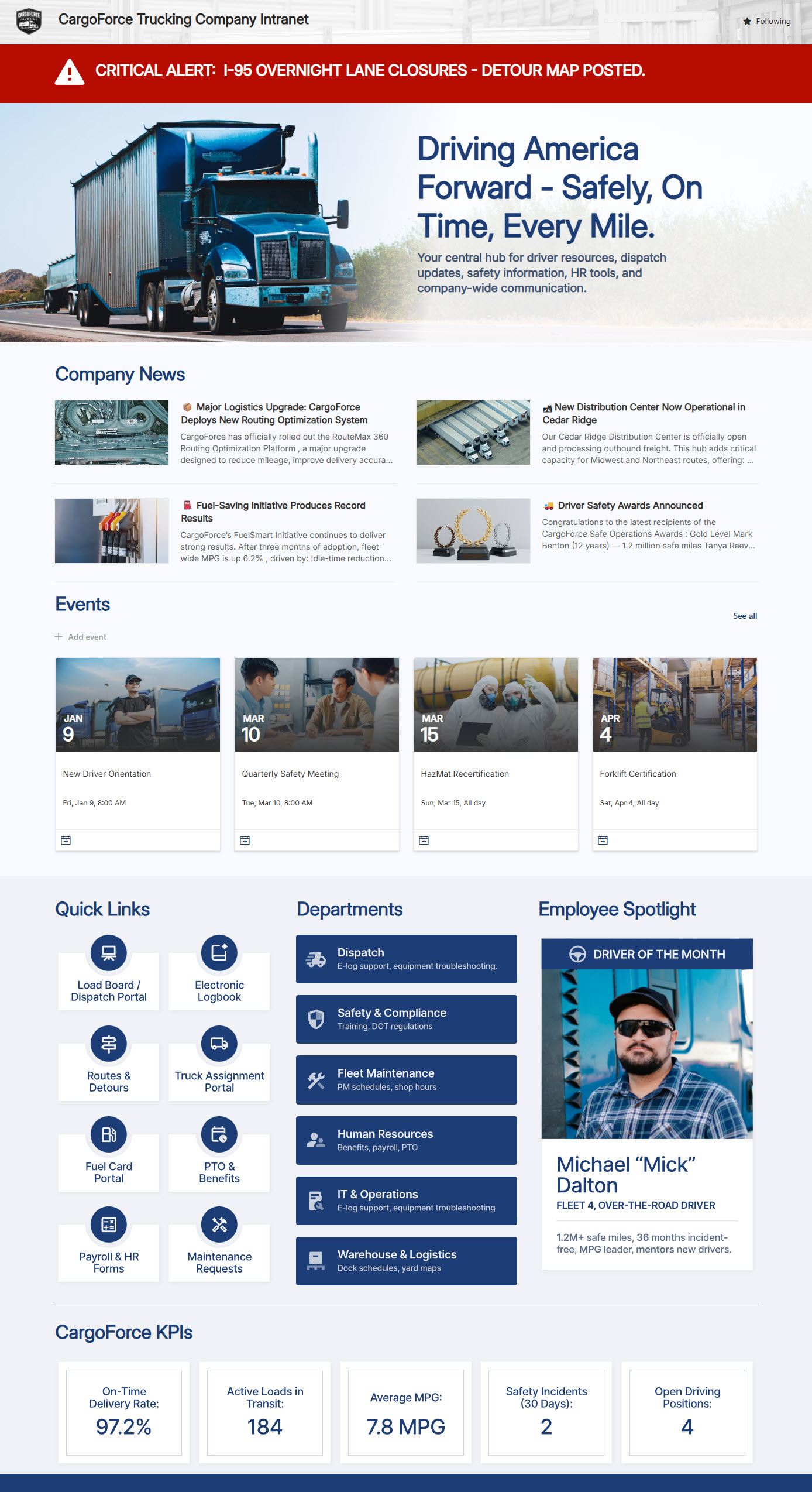Click the MAR 10 event date badge

pyautogui.click(x=253, y=728)
